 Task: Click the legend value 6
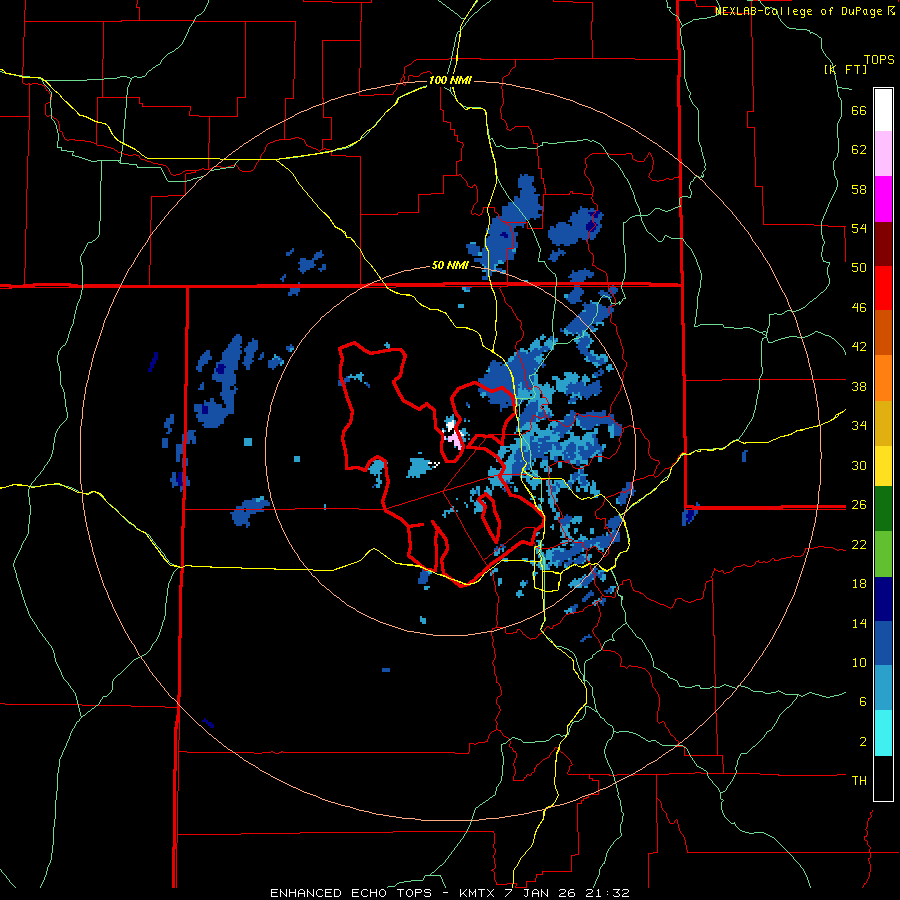pyautogui.click(x=863, y=702)
